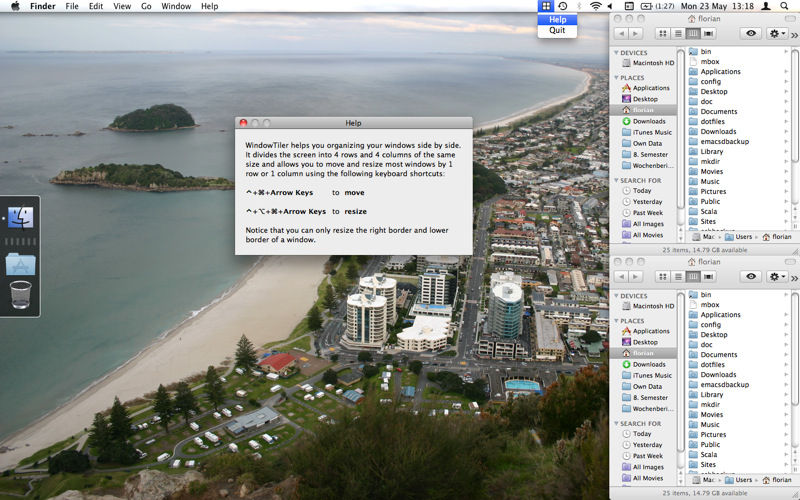Go back in the lower Finder window
This screenshot has width=800, height=500.
pyautogui.click(x=621, y=277)
